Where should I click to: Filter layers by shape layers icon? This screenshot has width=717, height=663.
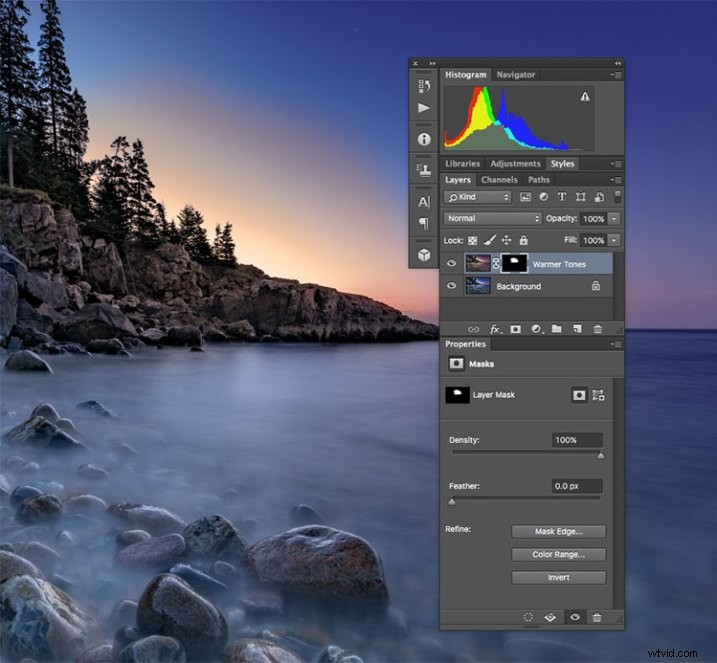click(x=581, y=197)
